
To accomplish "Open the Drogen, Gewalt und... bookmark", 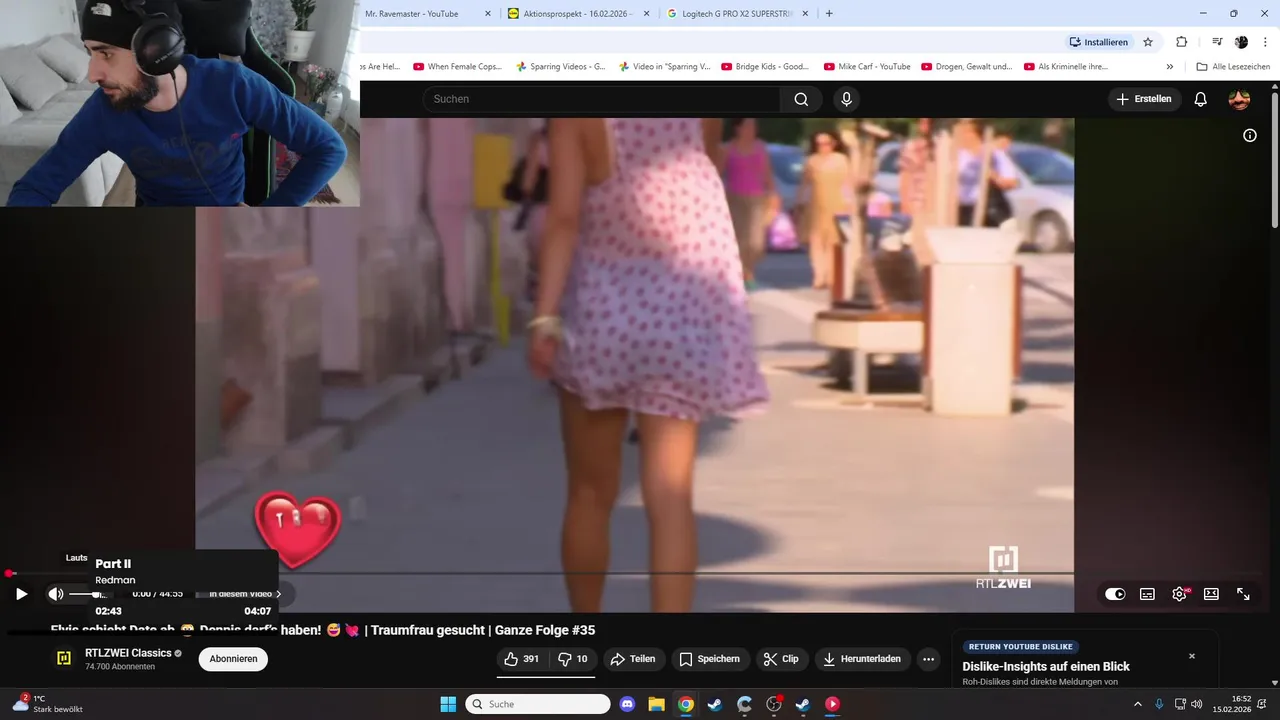I will tap(967, 67).
